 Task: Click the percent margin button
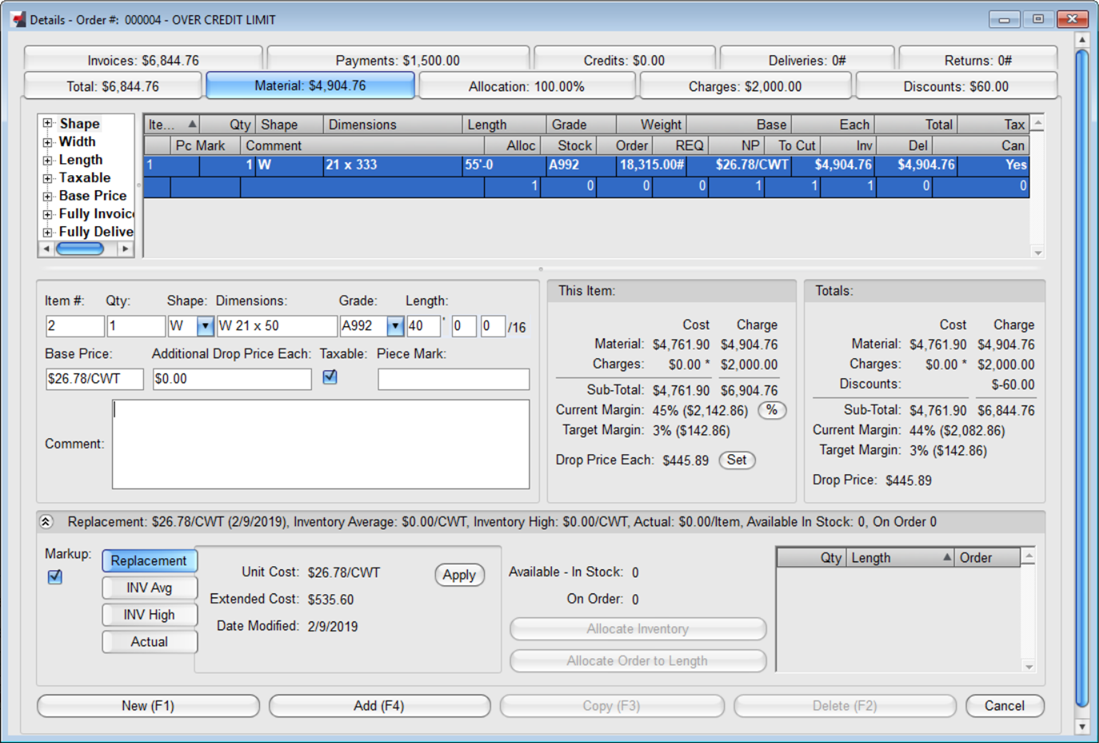(772, 410)
